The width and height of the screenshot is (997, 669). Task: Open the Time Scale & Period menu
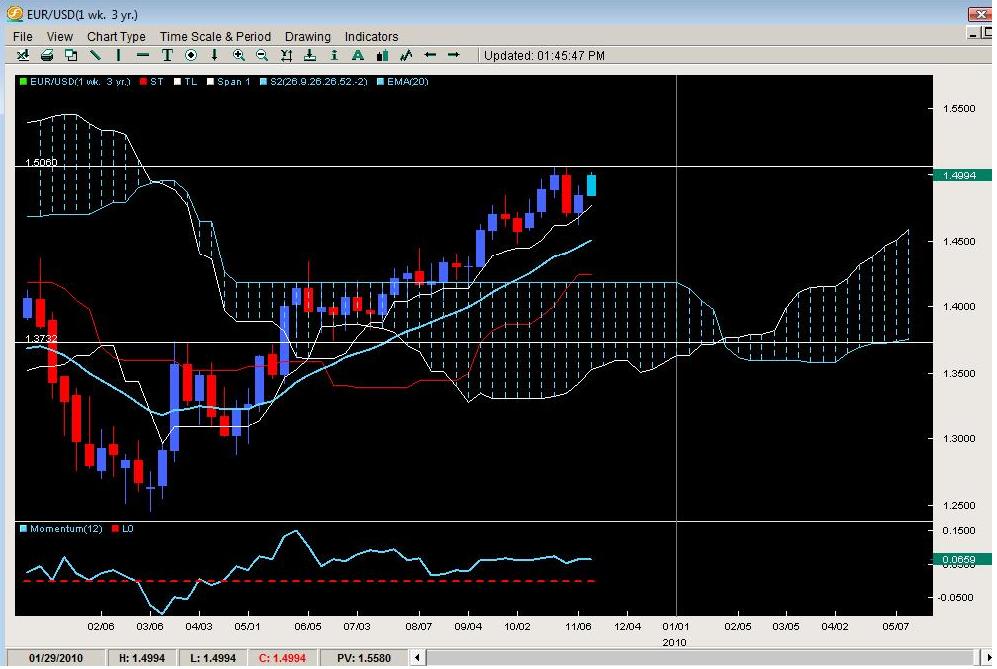[x=215, y=36]
